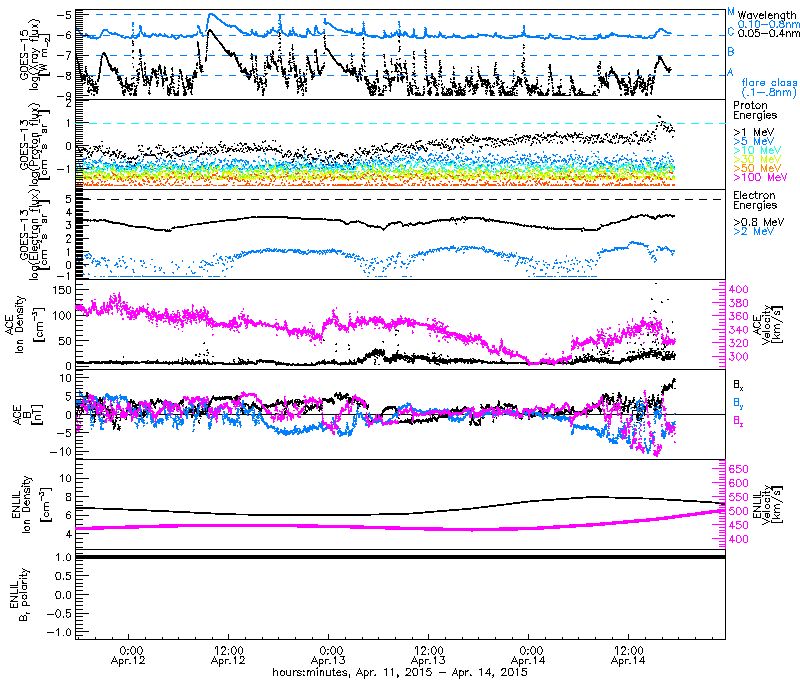
Task: Click the '0:00 Apr.14' time axis label
Action: tap(528, 656)
